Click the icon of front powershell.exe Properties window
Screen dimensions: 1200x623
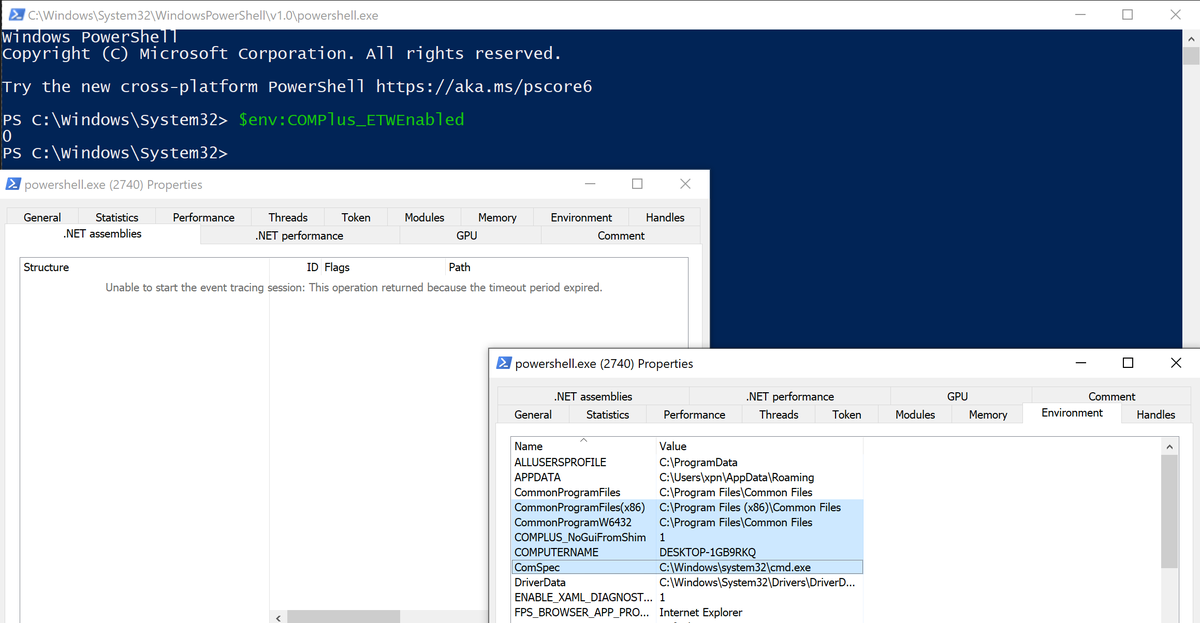pyautogui.click(x=505, y=363)
